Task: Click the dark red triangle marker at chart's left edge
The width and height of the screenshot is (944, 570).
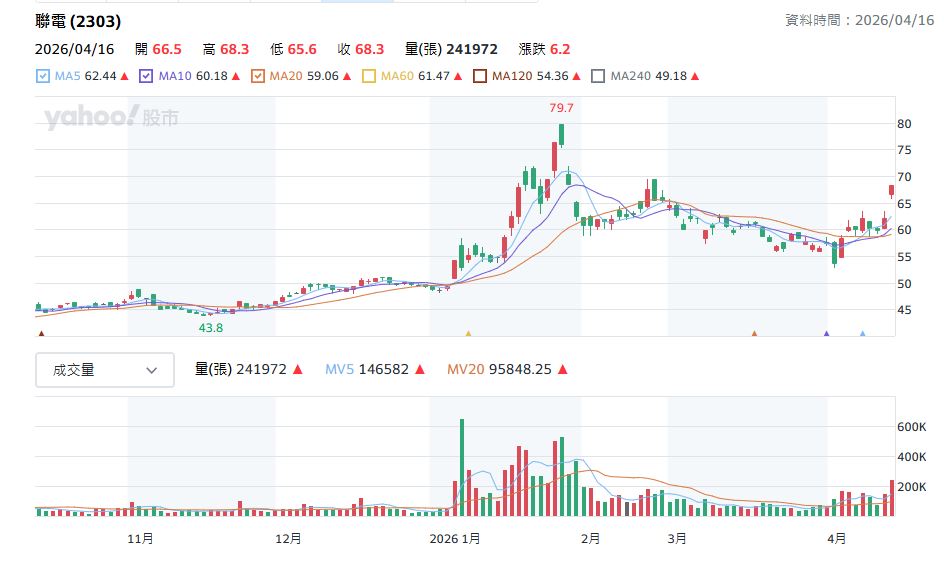Action: click(x=41, y=333)
